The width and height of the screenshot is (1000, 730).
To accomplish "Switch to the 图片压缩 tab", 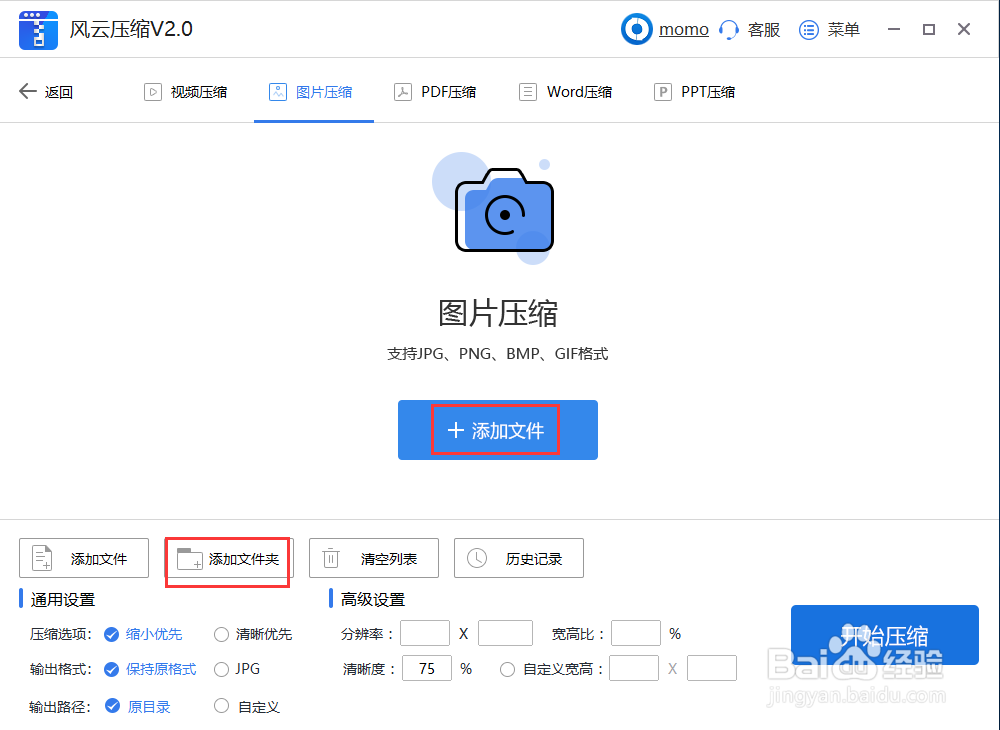I will [311, 92].
